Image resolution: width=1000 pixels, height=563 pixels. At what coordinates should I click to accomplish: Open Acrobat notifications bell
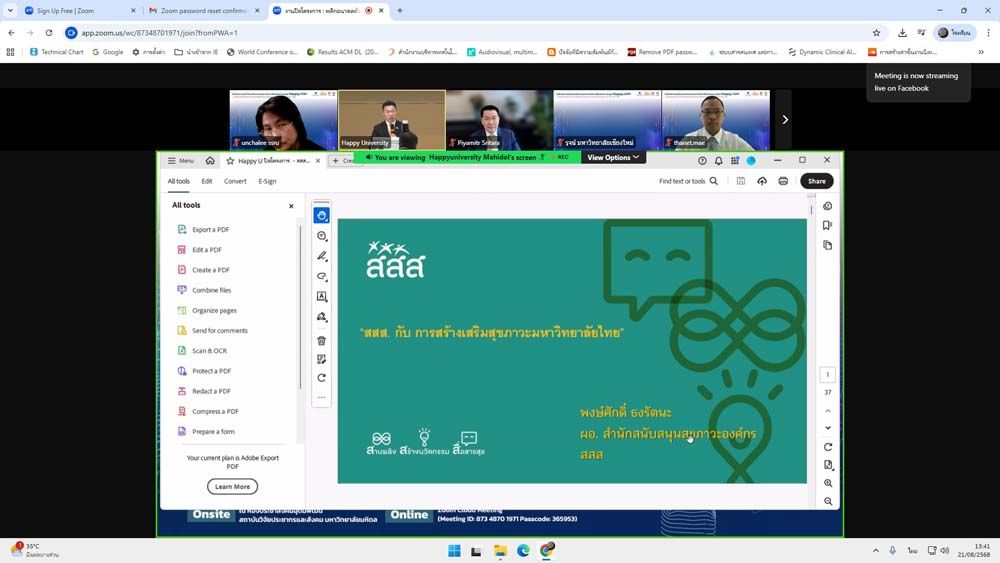pyautogui.click(x=719, y=161)
